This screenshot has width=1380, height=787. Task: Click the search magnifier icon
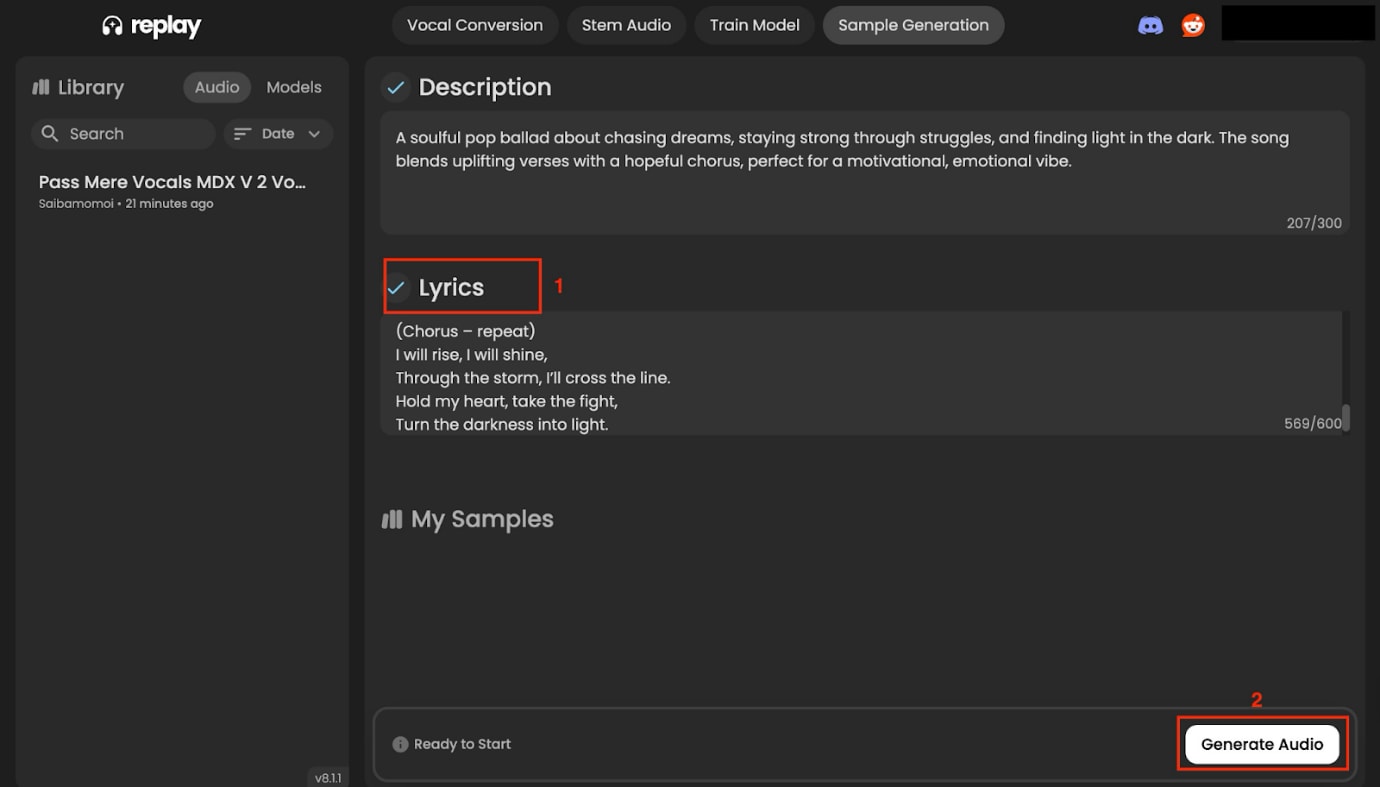(49, 134)
